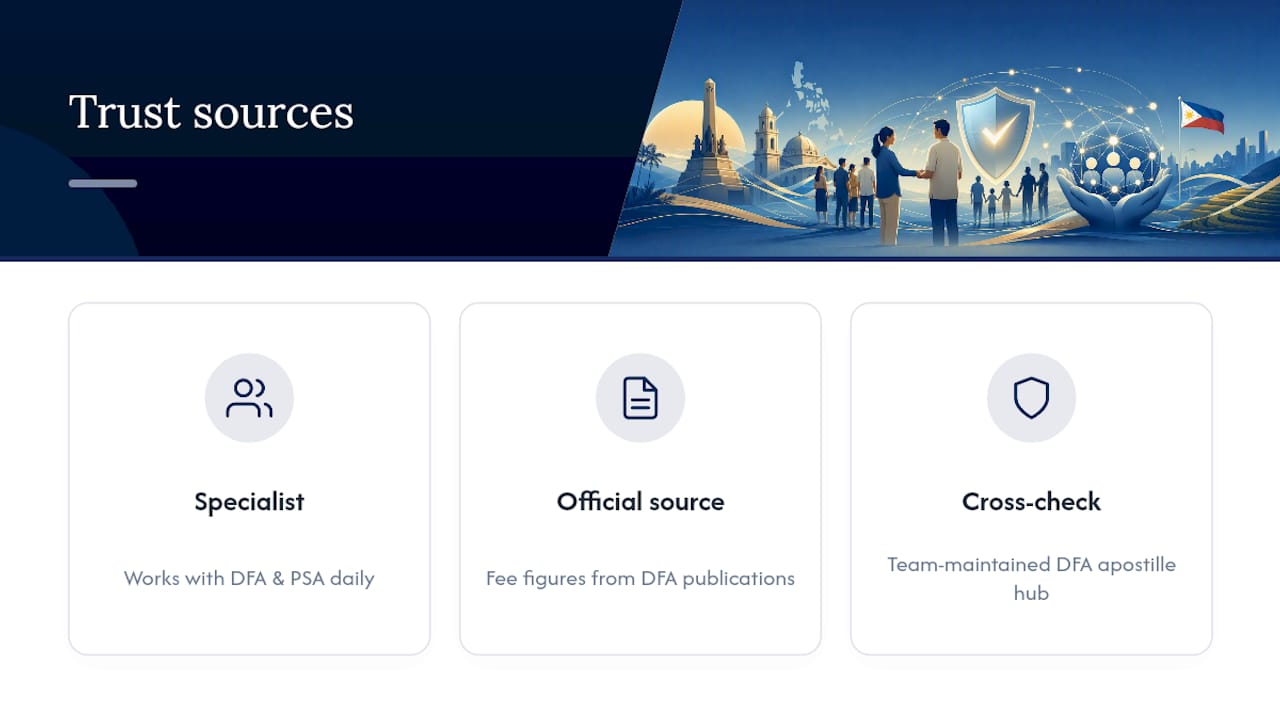This screenshot has width=1280, height=720.
Task: Select the Specialist card heading
Action: tap(249, 502)
